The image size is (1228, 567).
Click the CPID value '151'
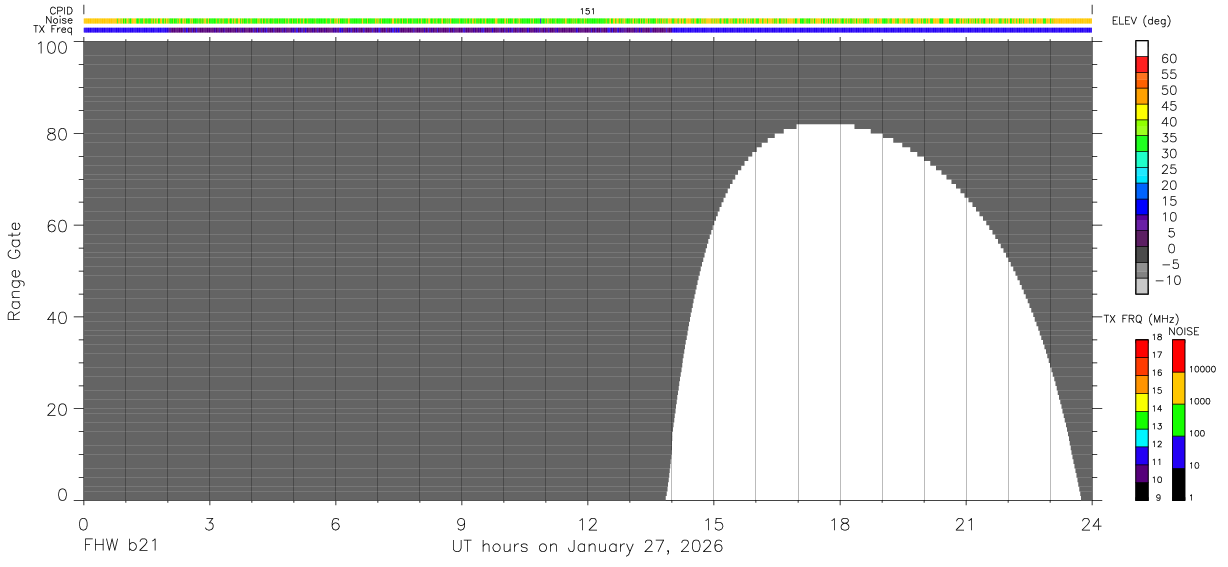click(x=588, y=10)
